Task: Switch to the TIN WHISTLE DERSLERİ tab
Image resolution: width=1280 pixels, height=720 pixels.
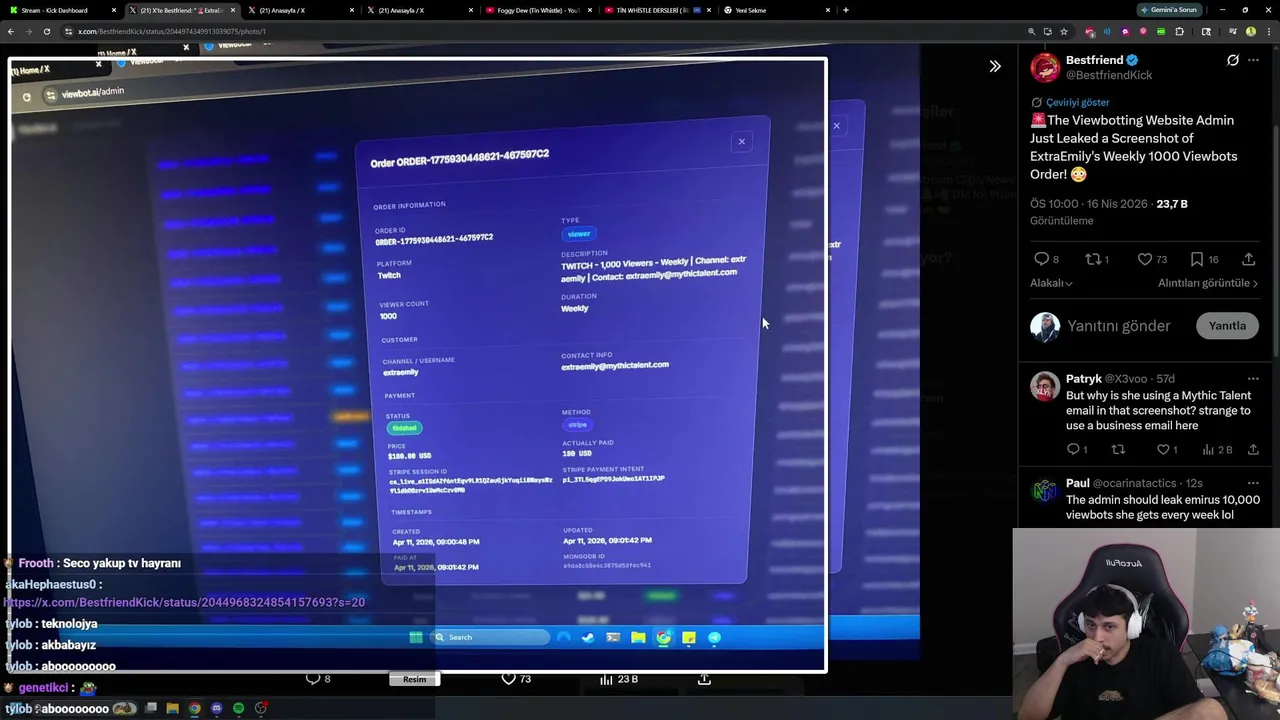Action: [658, 10]
